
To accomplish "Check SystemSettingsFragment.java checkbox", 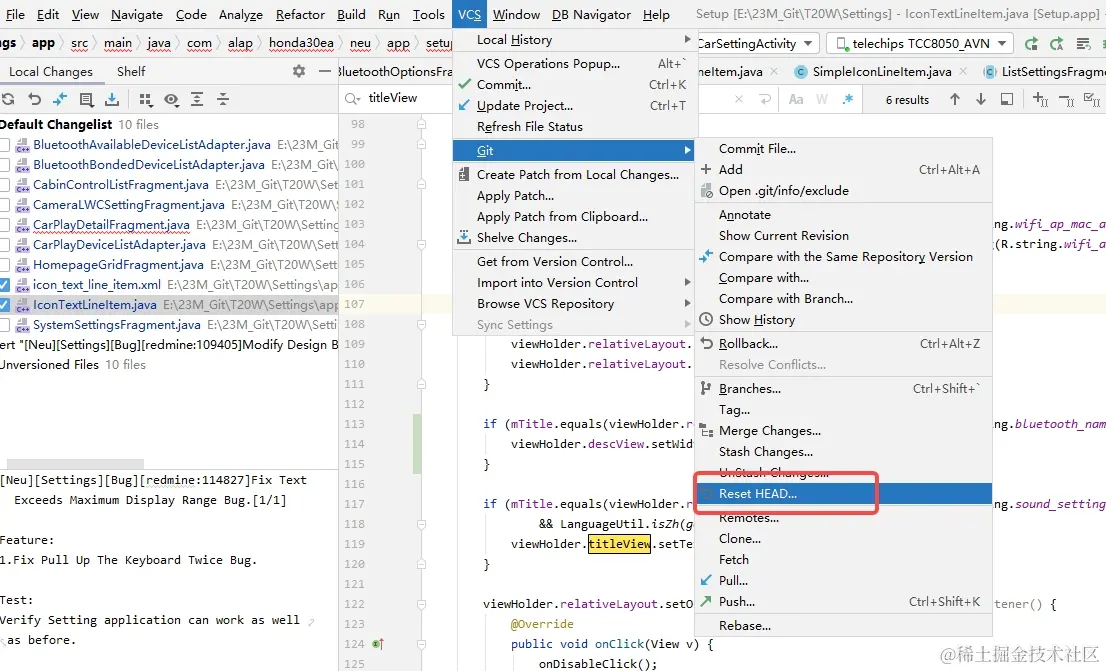I will [x=4, y=325].
